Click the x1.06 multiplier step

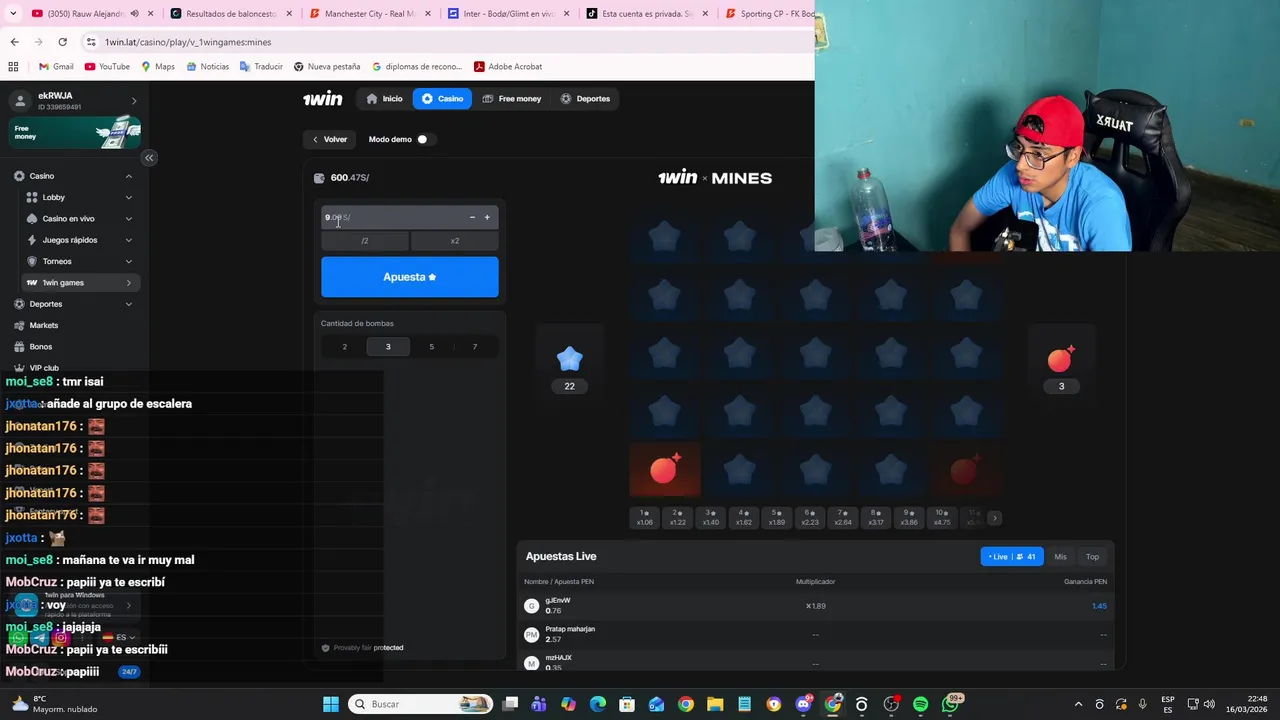click(645, 517)
